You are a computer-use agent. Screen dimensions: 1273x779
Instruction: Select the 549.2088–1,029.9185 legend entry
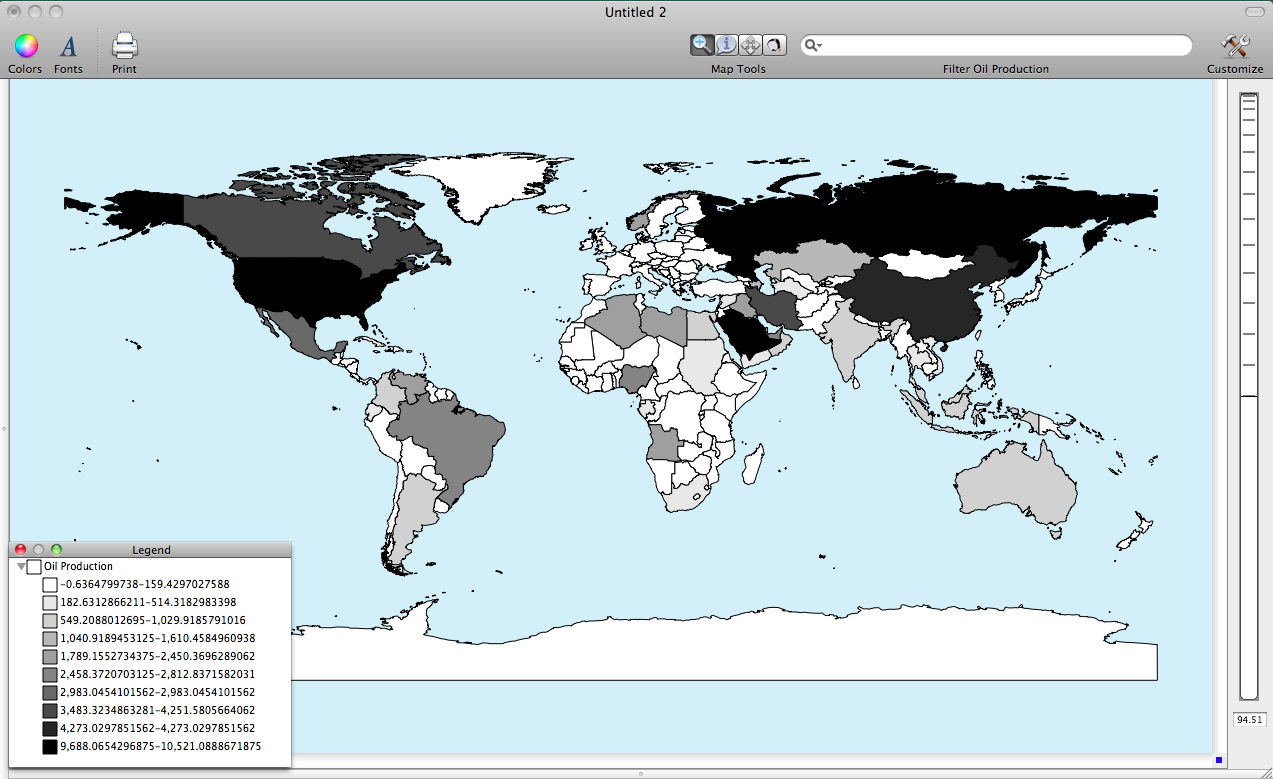tap(152, 620)
